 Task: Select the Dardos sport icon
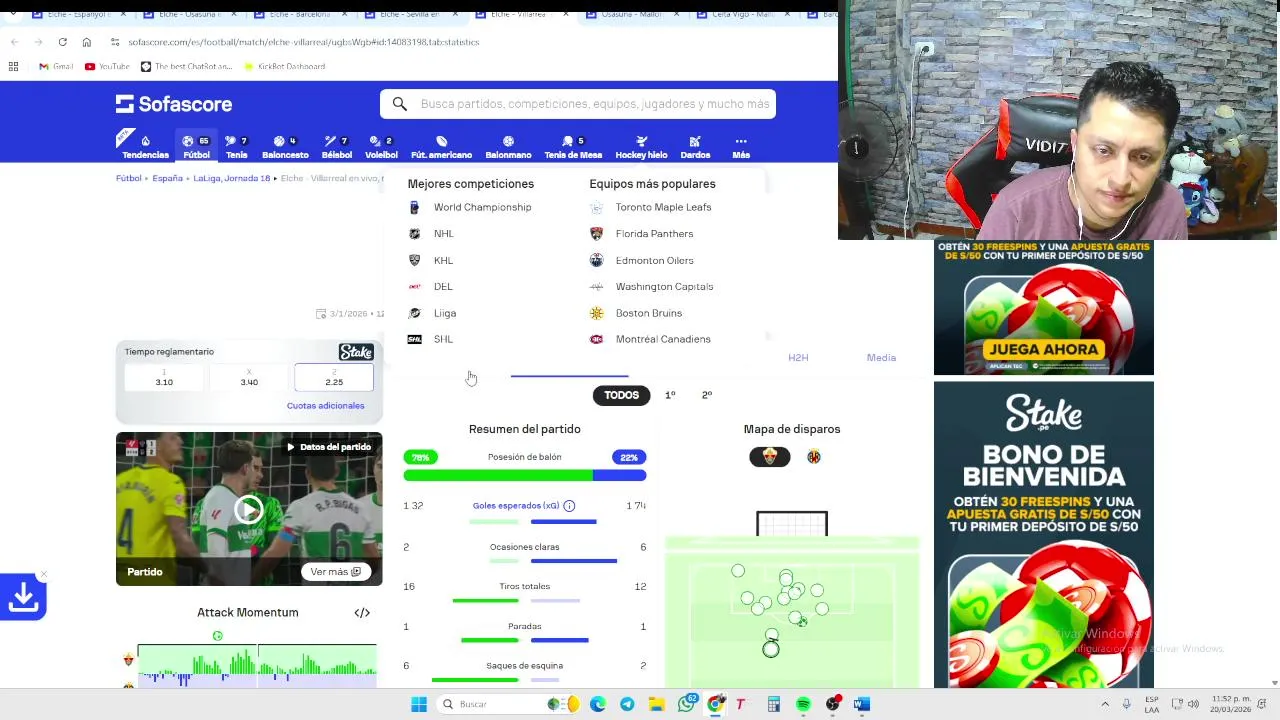click(695, 147)
